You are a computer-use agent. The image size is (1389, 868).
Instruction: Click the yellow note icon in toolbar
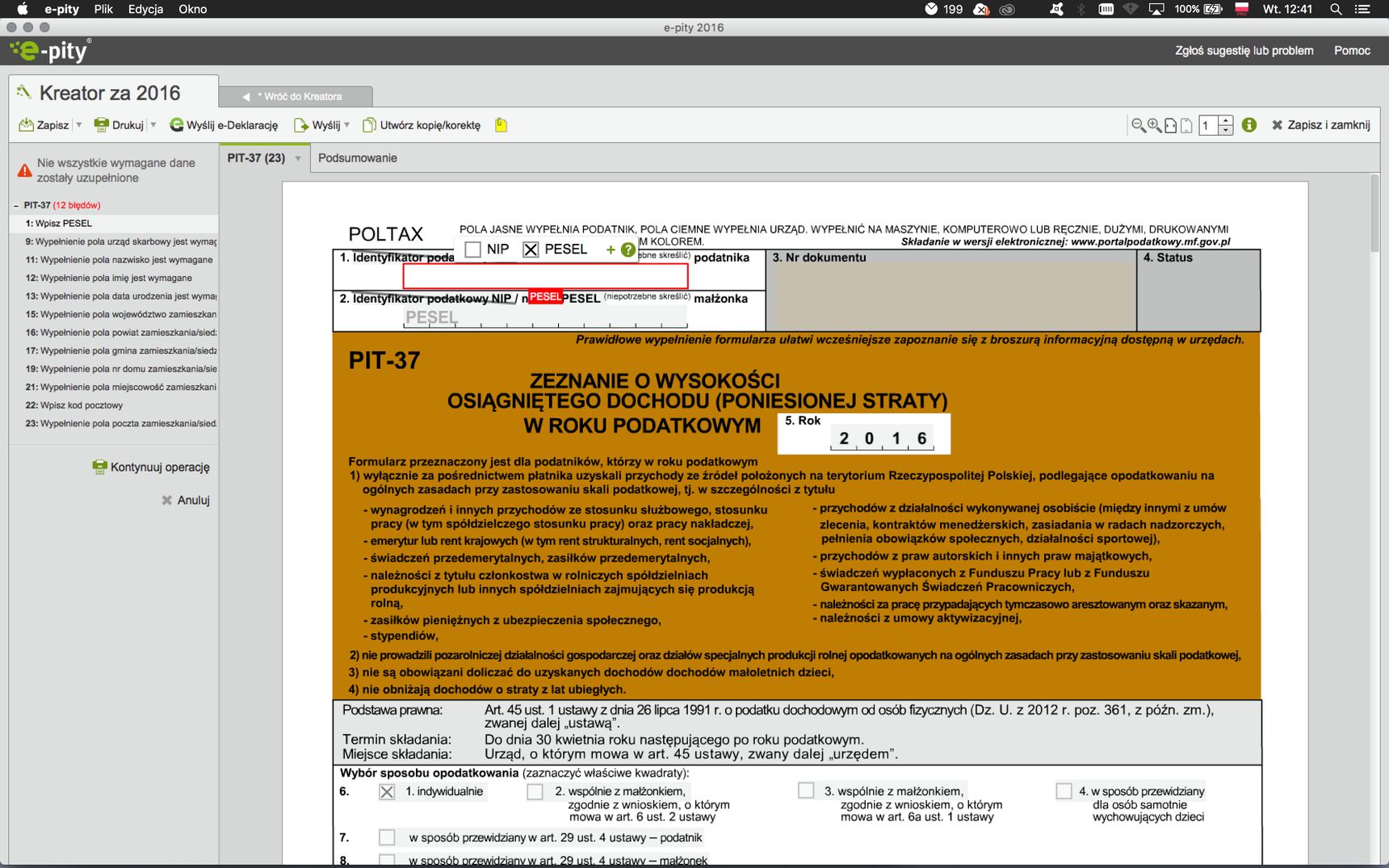click(x=501, y=125)
